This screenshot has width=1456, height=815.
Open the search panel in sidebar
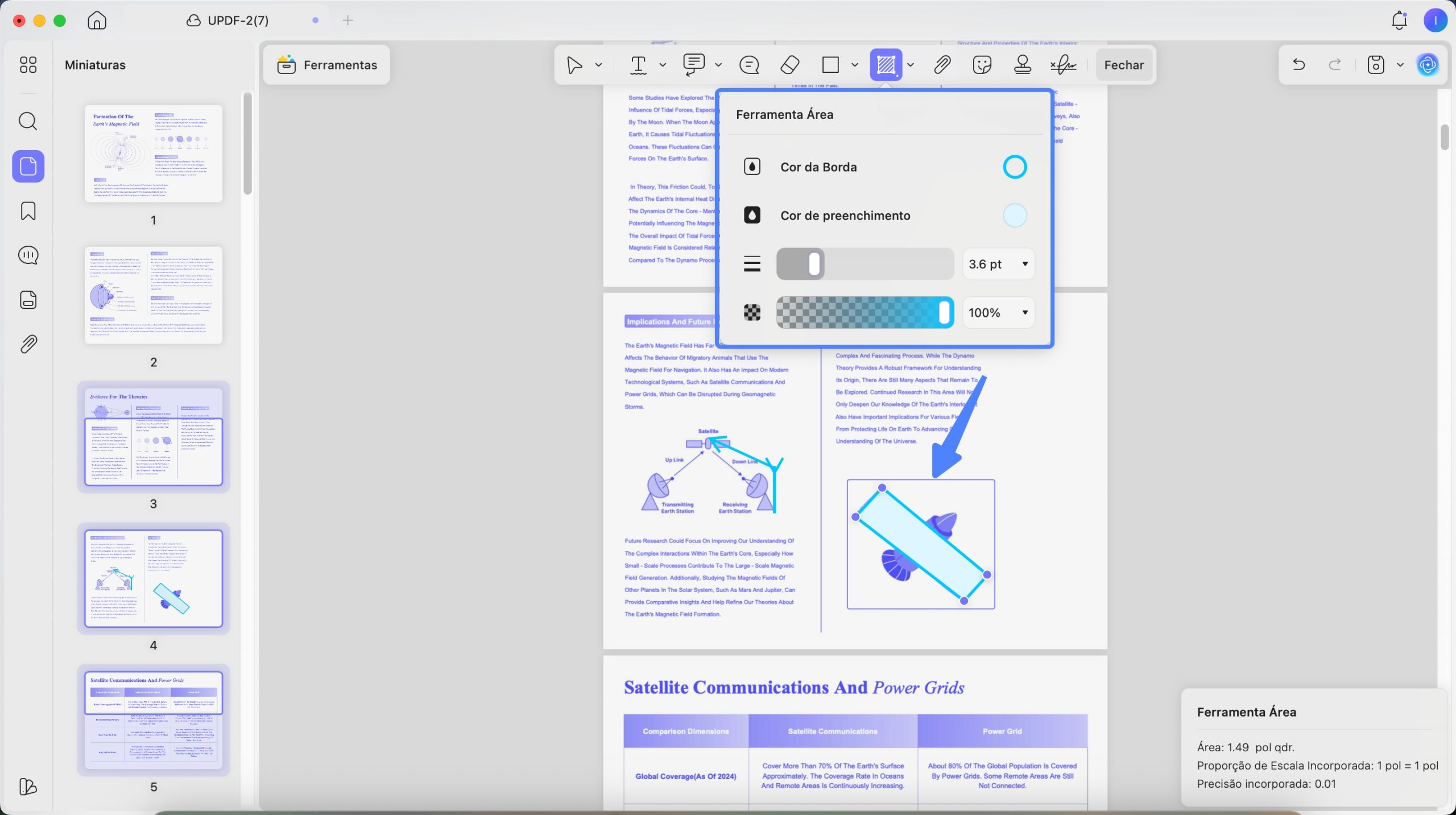[28, 121]
